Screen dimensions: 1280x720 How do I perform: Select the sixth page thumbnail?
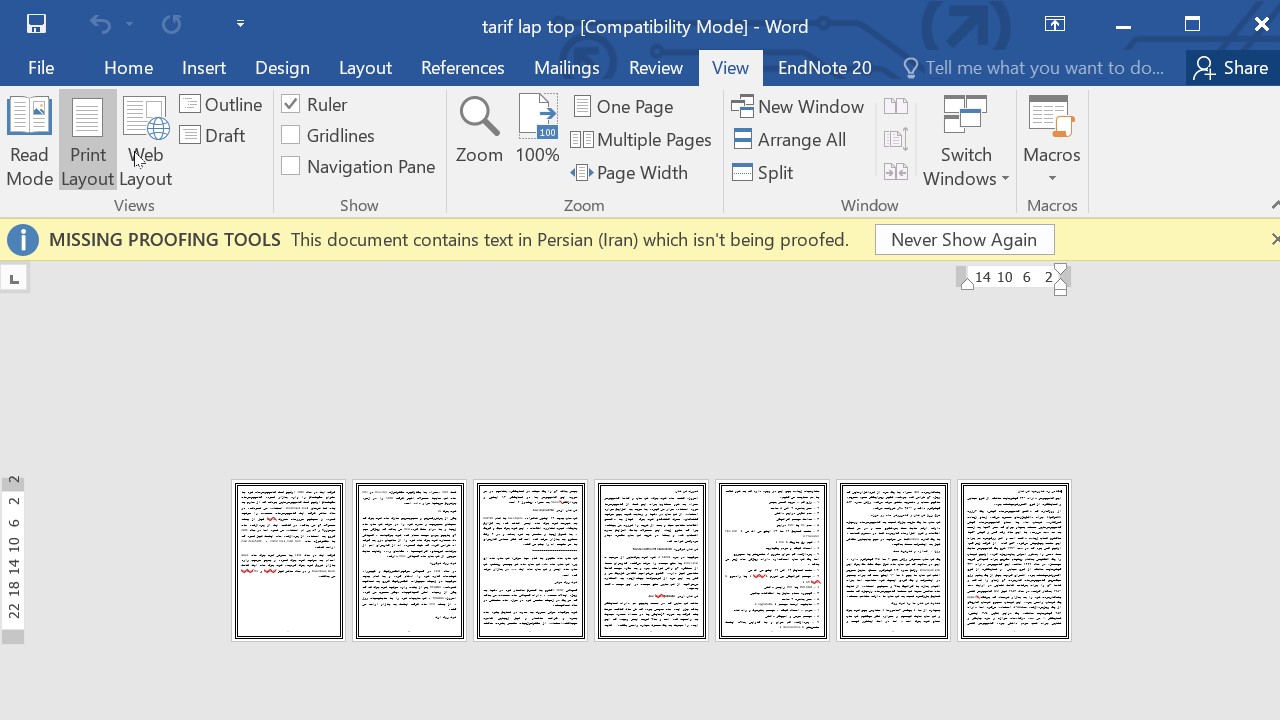pyautogui.click(x=894, y=560)
